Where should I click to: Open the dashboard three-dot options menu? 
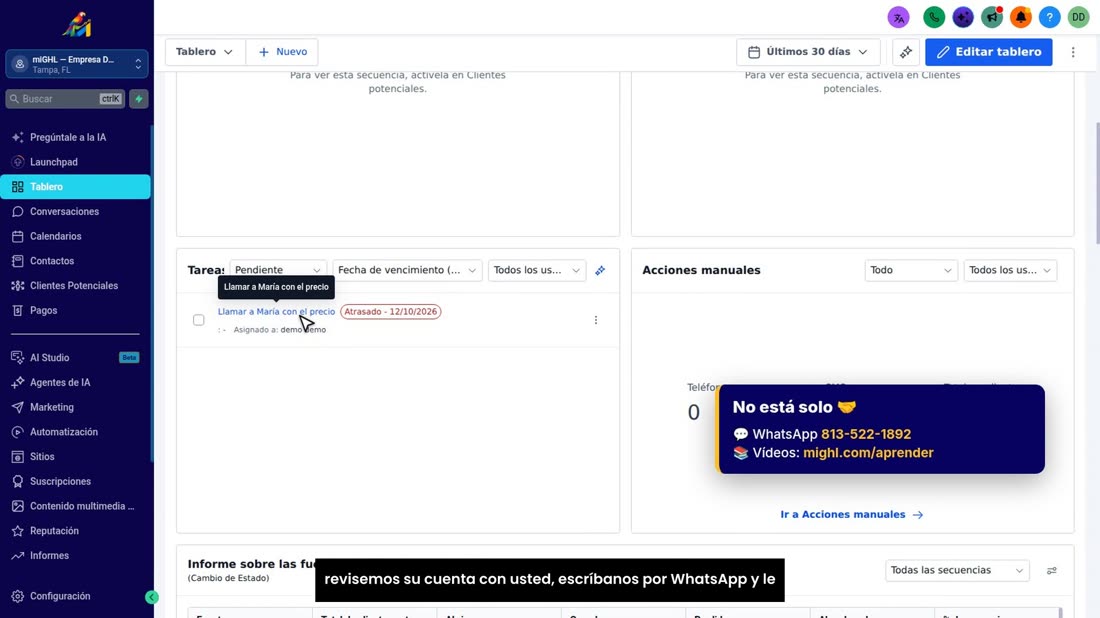1073,52
